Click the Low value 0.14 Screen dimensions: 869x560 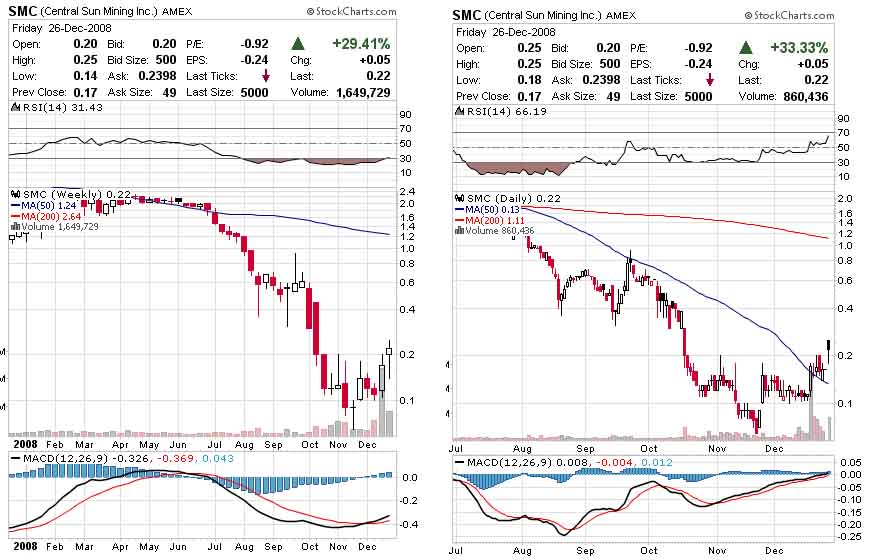click(85, 76)
